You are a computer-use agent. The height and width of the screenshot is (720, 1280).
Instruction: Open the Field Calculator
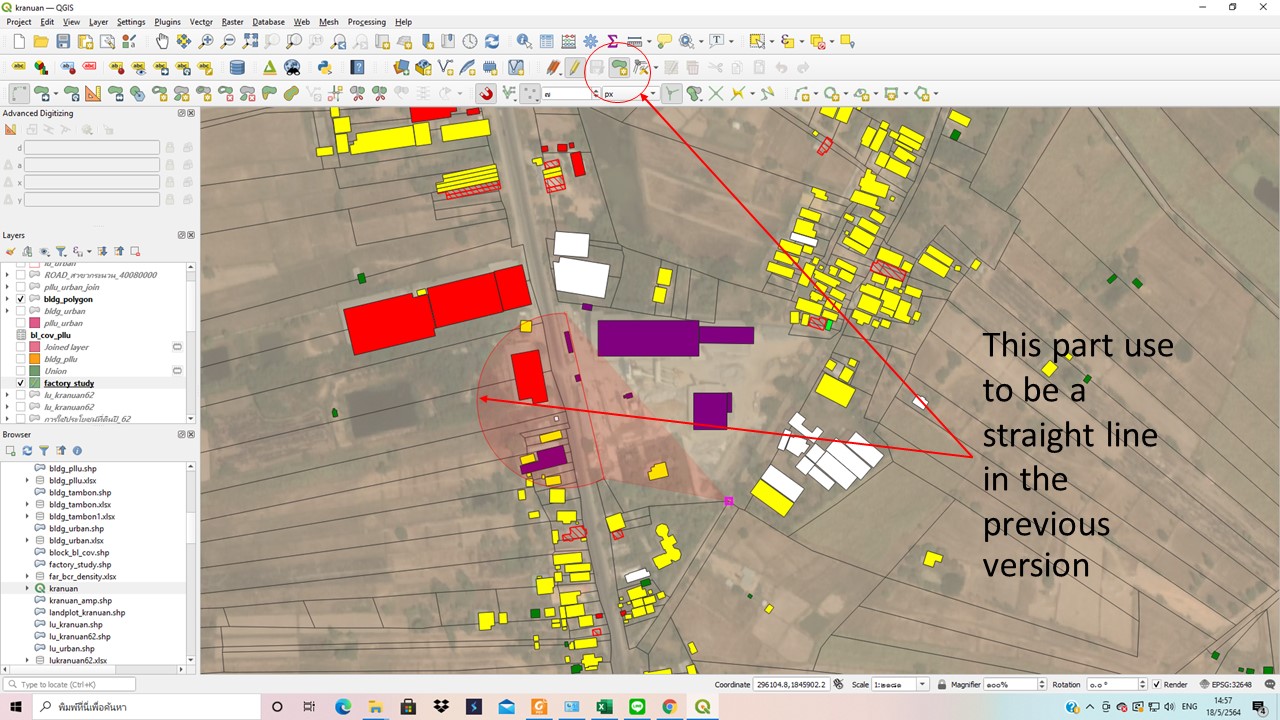pos(567,41)
